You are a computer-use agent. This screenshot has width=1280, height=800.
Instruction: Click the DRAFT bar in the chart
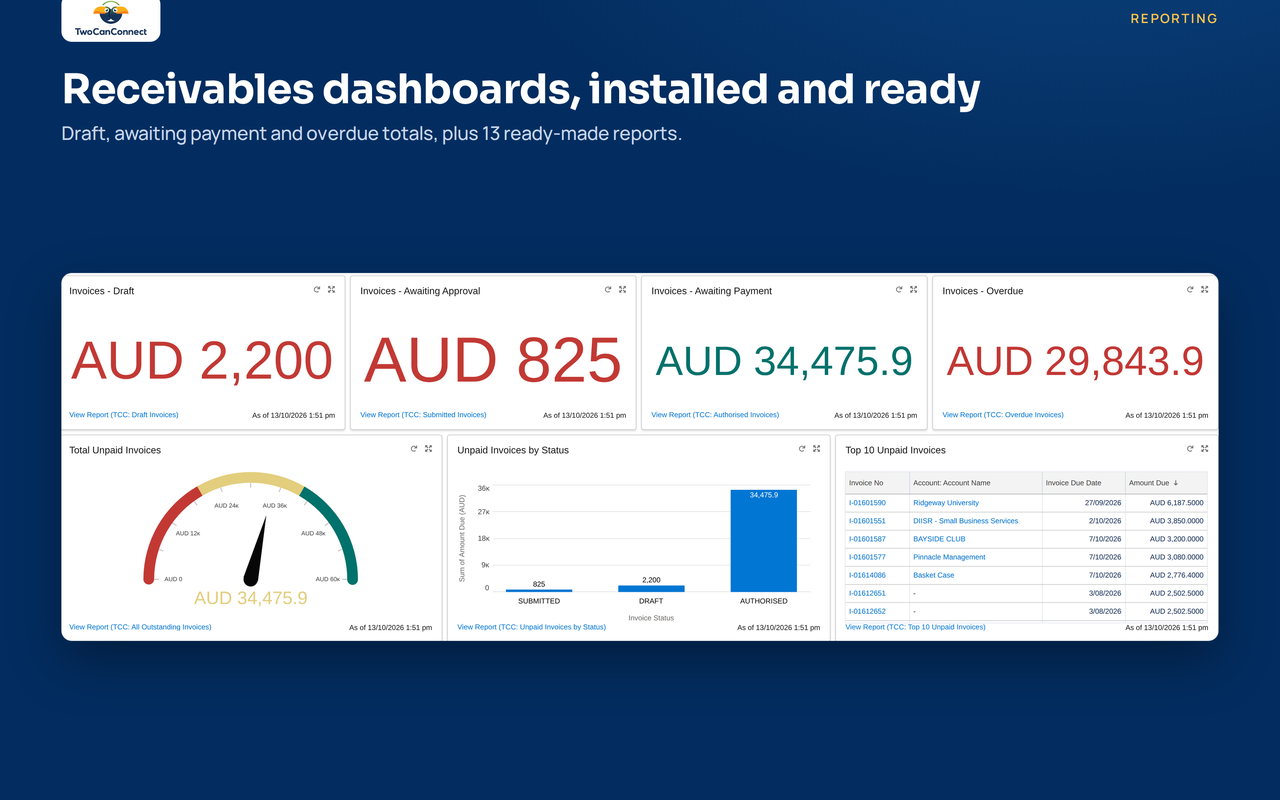(651, 589)
